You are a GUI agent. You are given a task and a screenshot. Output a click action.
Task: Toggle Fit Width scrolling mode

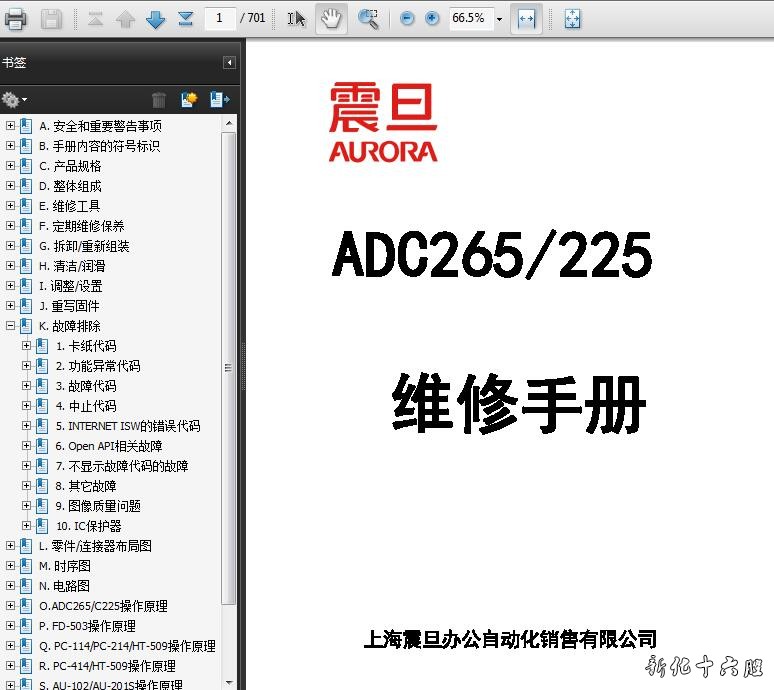[527, 18]
